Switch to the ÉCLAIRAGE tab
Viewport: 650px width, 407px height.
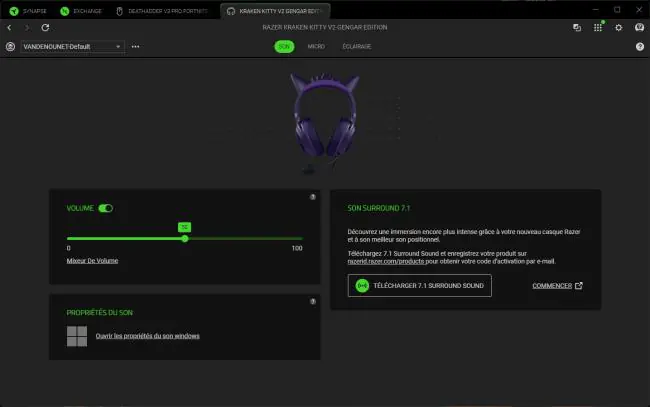point(357,46)
